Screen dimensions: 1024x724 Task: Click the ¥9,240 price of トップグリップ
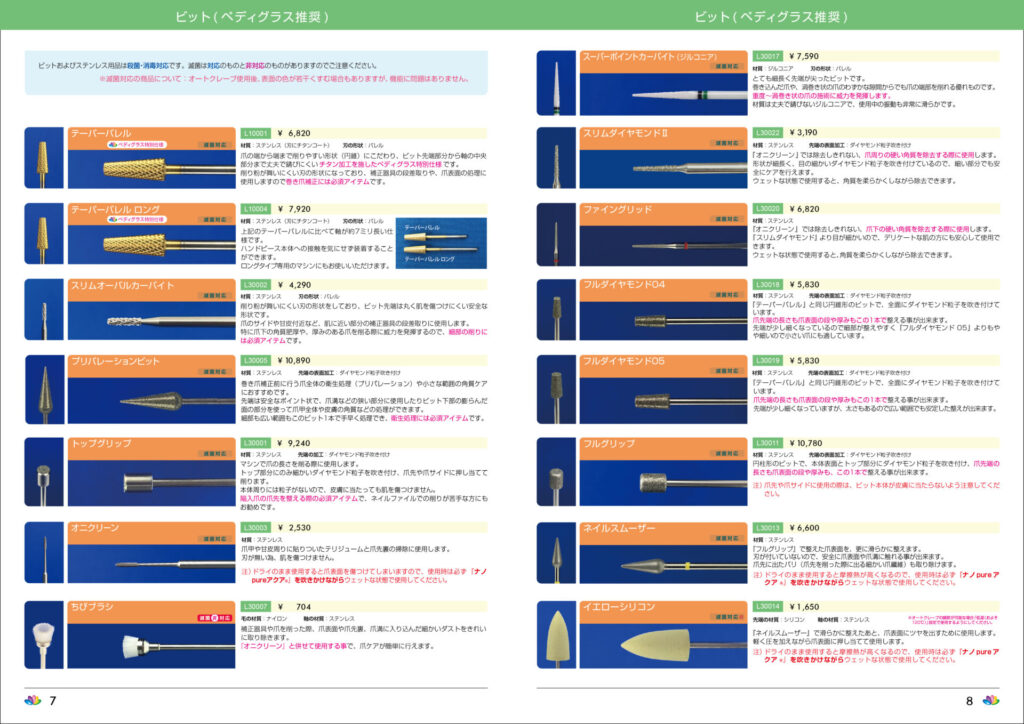tap(295, 443)
